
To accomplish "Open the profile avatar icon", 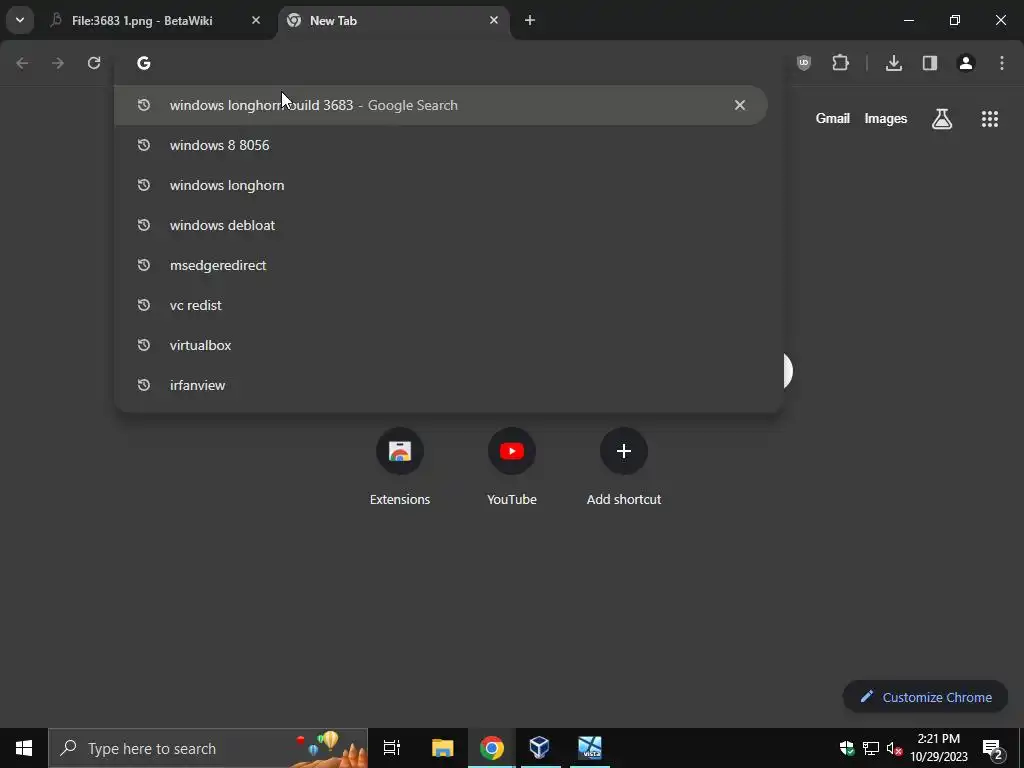I will click(966, 63).
